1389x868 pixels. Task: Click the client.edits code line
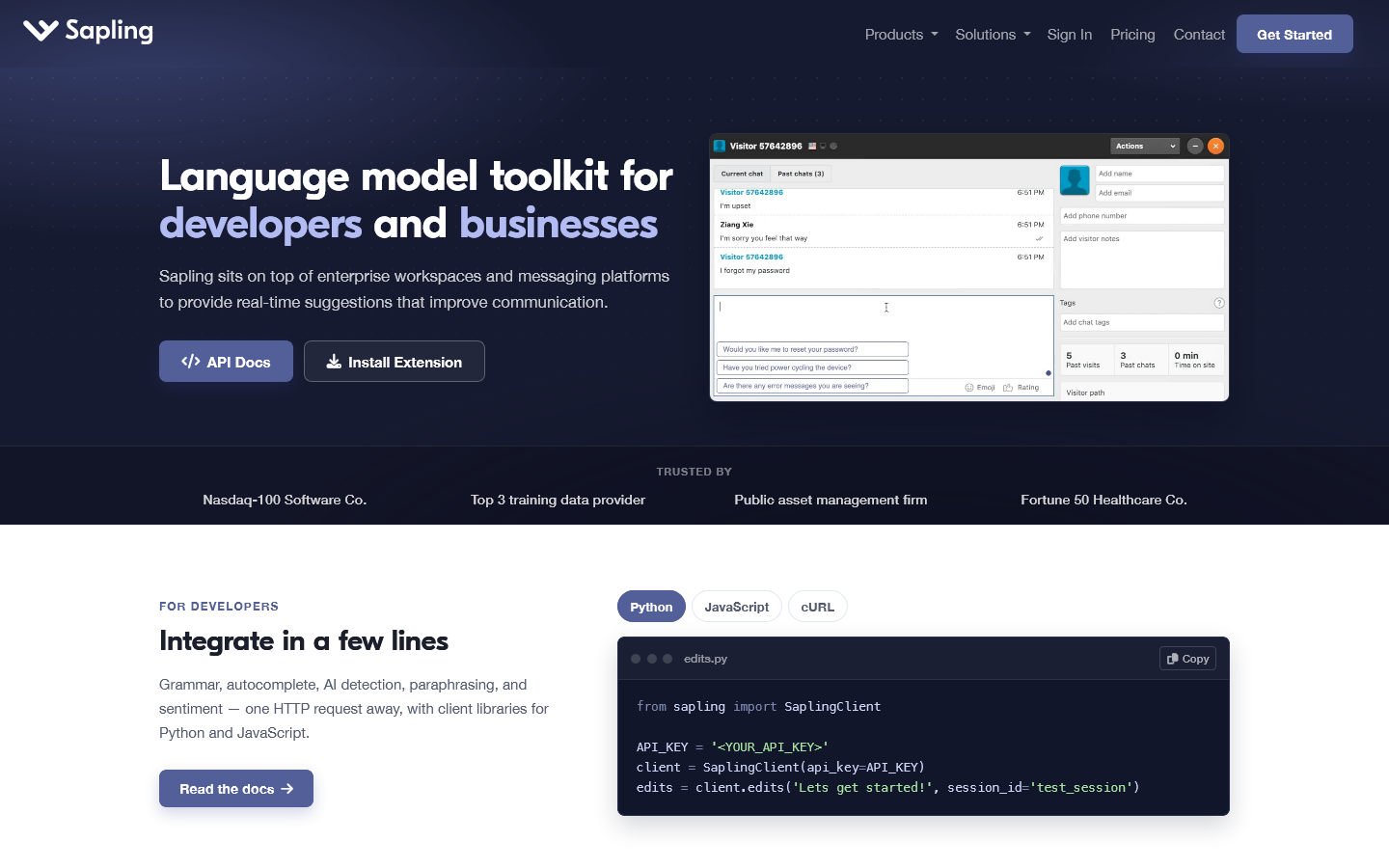point(888,788)
